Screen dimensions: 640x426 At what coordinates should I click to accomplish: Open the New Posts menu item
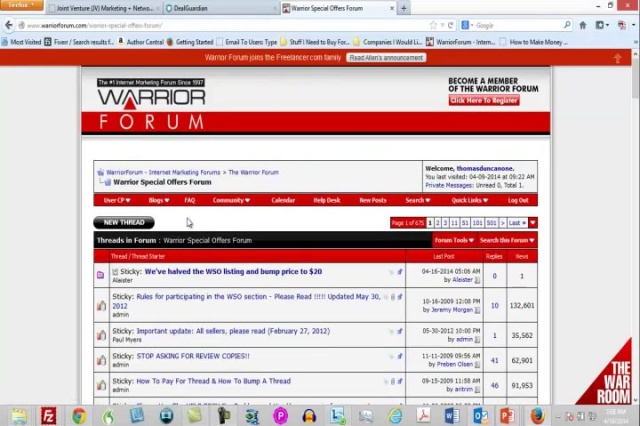pyautogui.click(x=373, y=200)
